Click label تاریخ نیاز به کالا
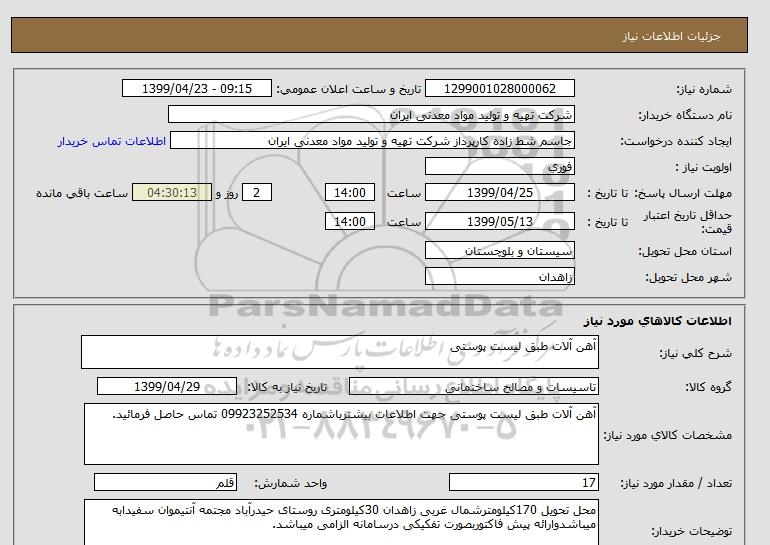This screenshot has height=545, width=770. click(286, 387)
